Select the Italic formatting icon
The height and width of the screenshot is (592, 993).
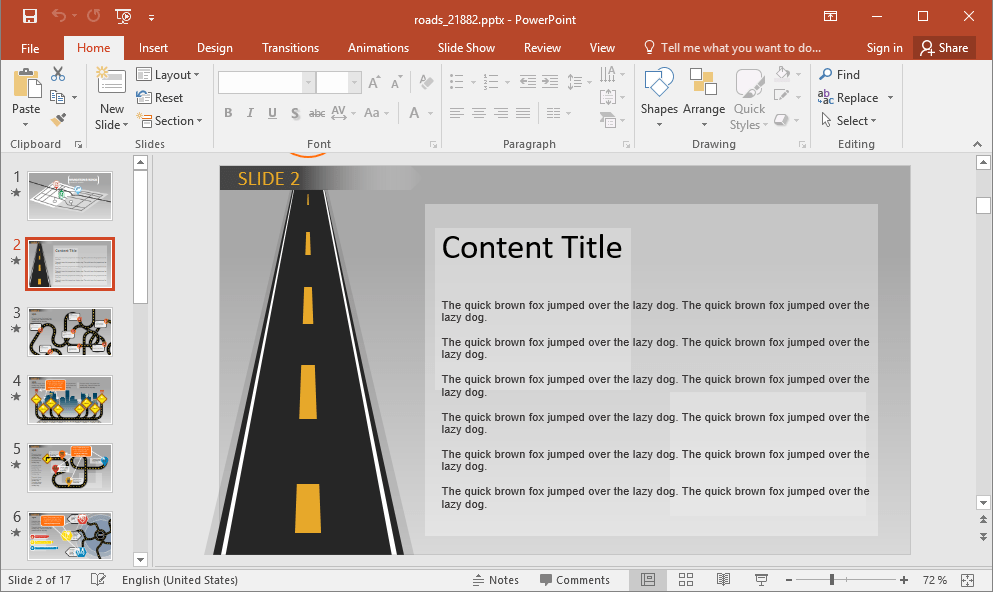[x=249, y=113]
